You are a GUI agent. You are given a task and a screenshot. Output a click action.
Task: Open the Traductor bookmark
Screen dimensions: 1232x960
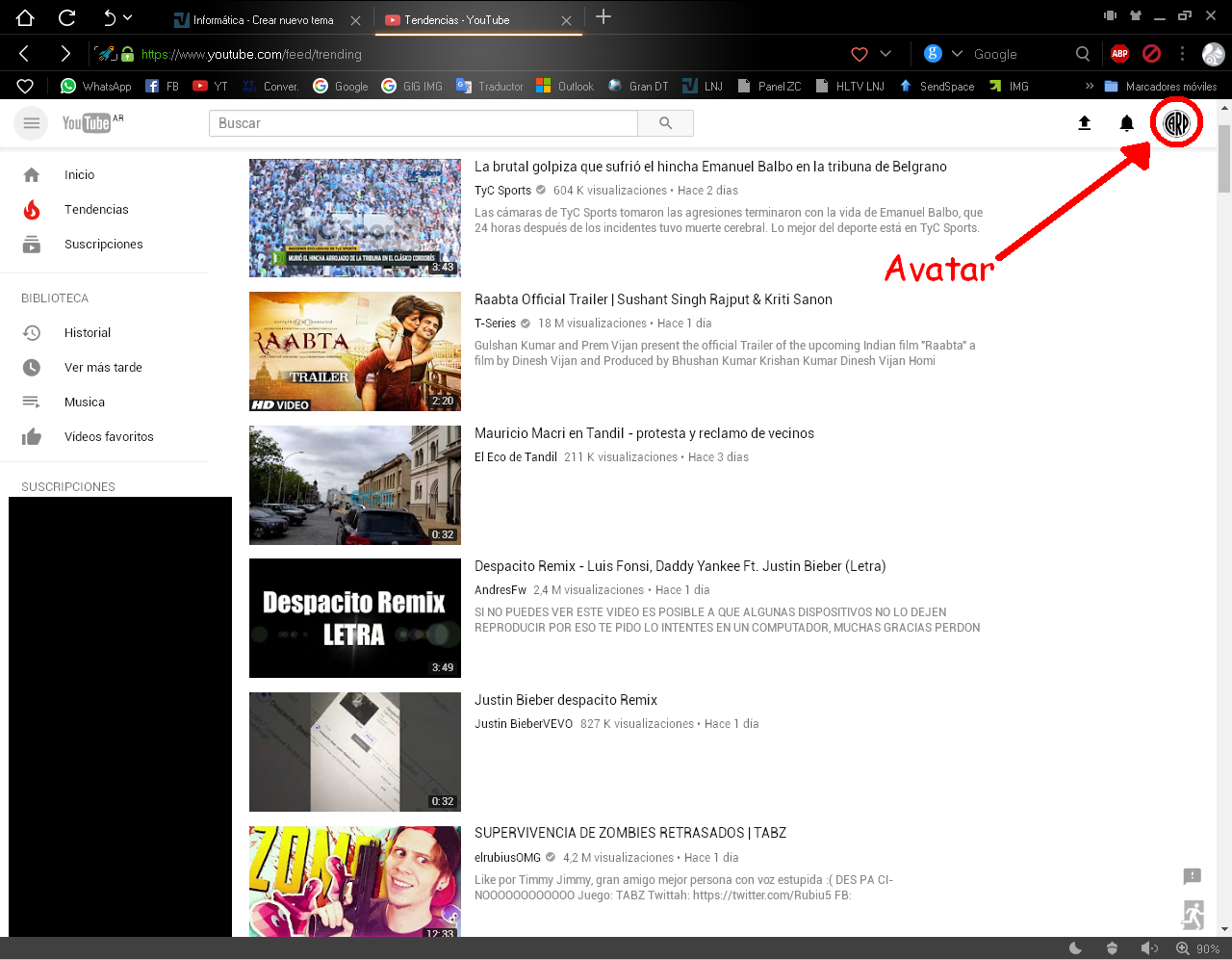pyautogui.click(x=490, y=86)
